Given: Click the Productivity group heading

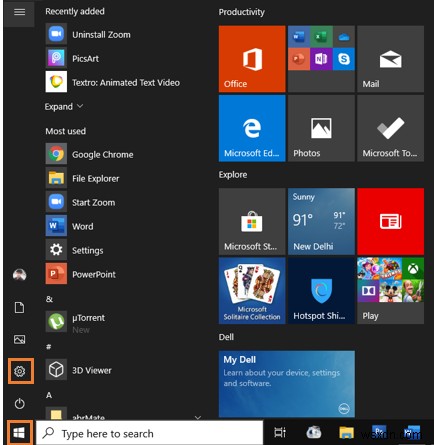Looking at the screenshot, I should click(x=242, y=12).
